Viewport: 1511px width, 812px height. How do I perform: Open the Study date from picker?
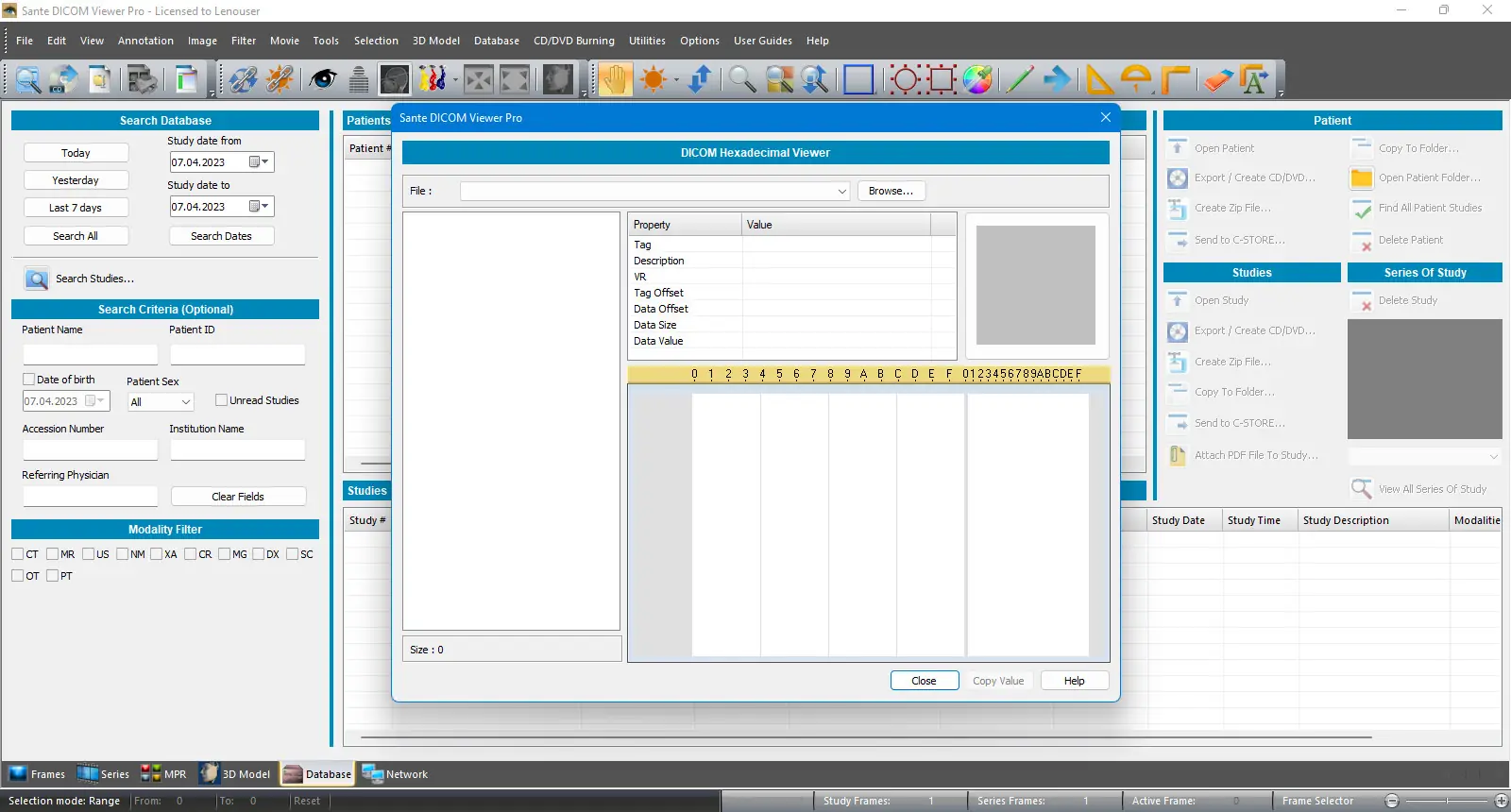tap(260, 162)
